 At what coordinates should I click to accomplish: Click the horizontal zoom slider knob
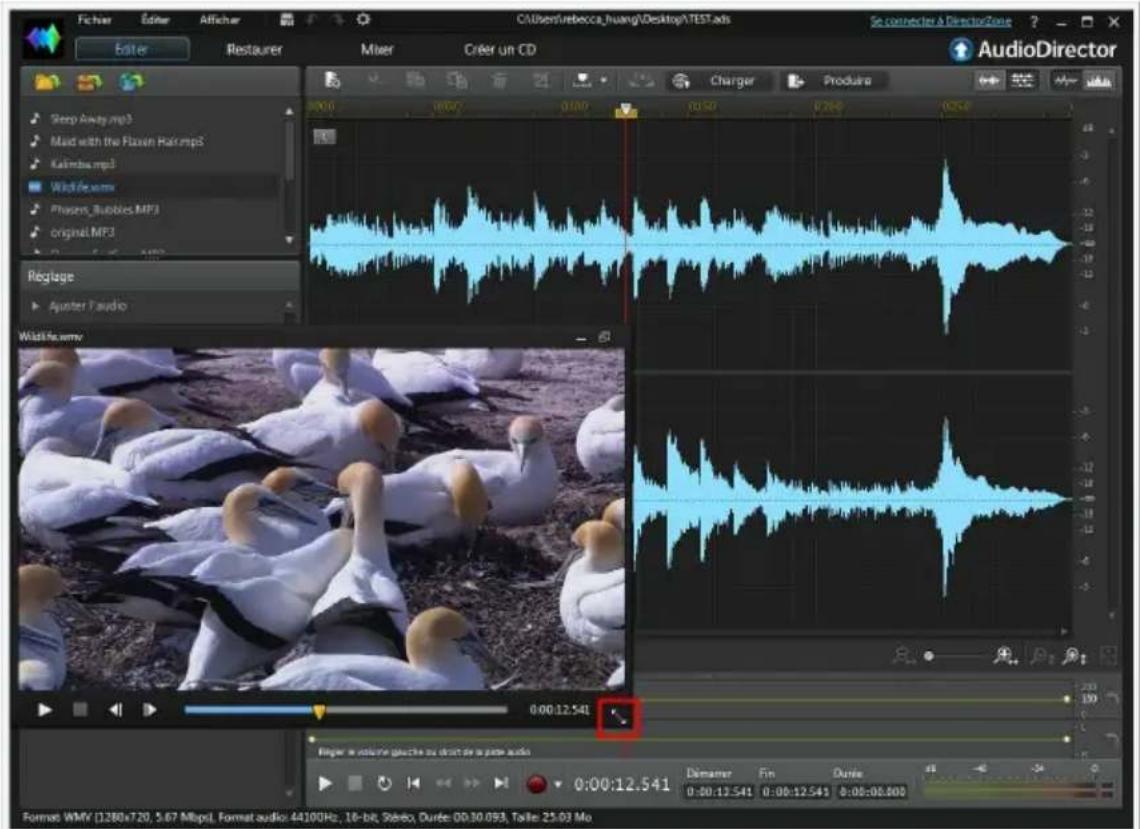point(928,656)
